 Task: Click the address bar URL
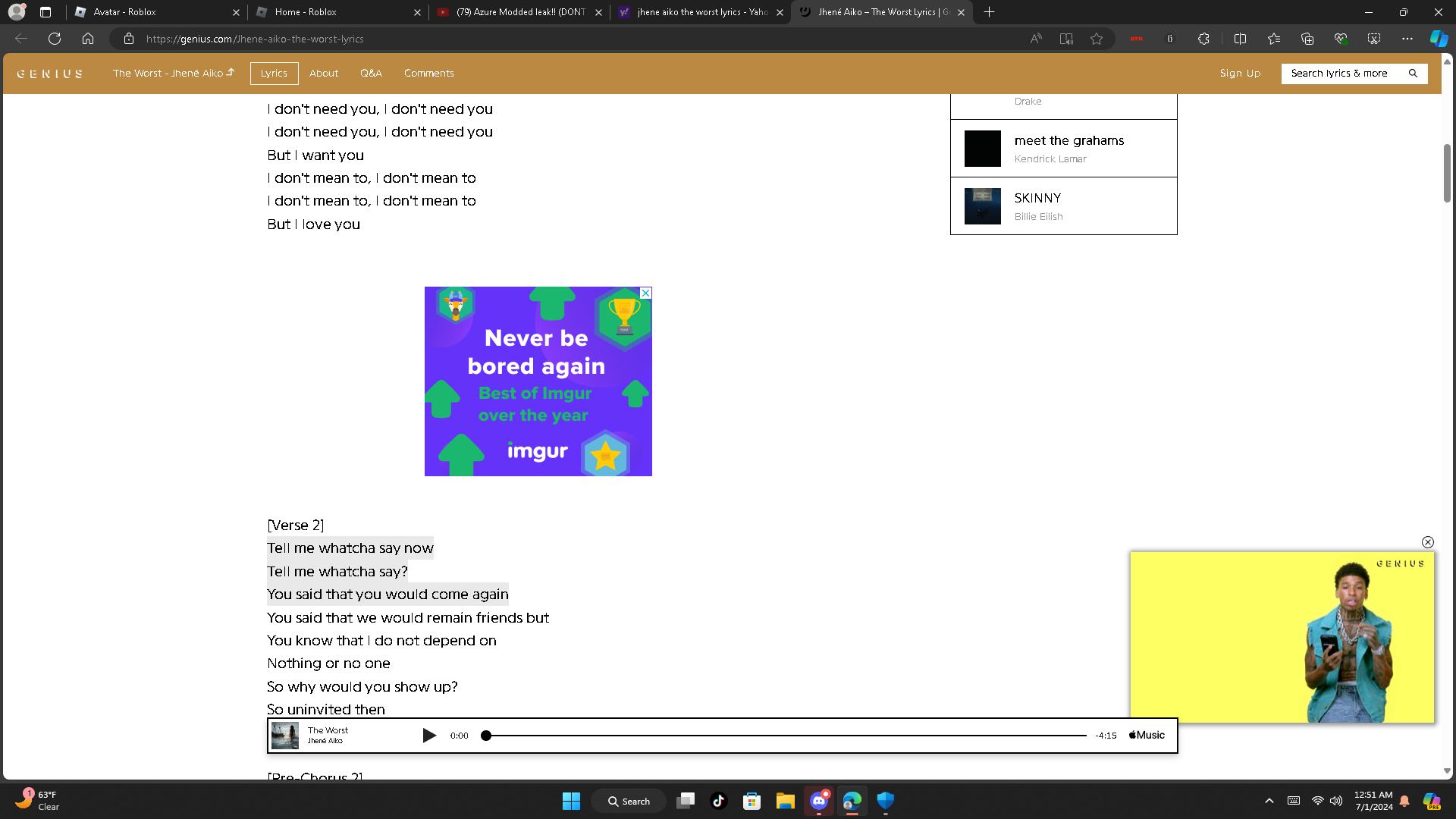[255, 39]
